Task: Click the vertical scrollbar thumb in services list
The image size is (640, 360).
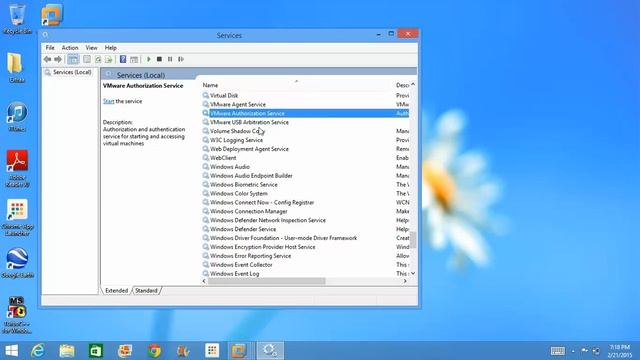Action: (413, 240)
